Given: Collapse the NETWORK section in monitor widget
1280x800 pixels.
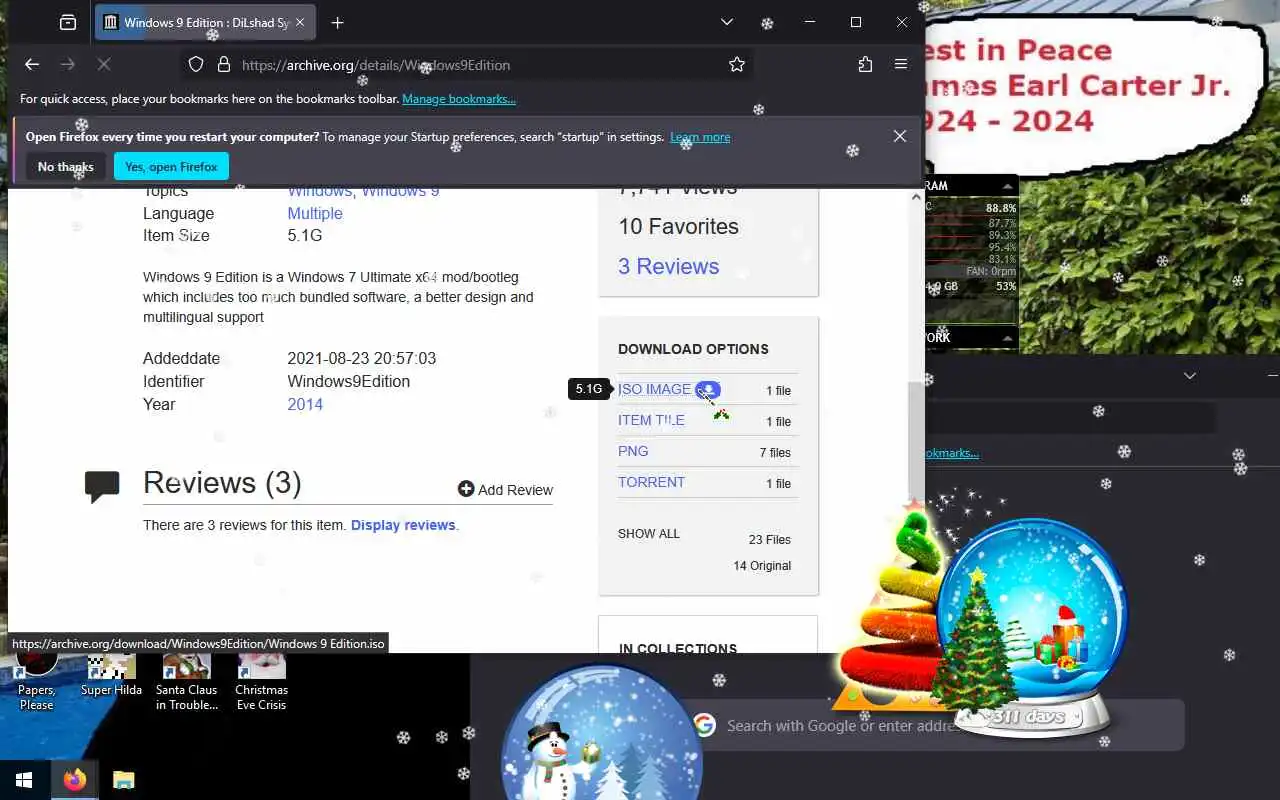Looking at the screenshot, I should click(x=1007, y=338).
